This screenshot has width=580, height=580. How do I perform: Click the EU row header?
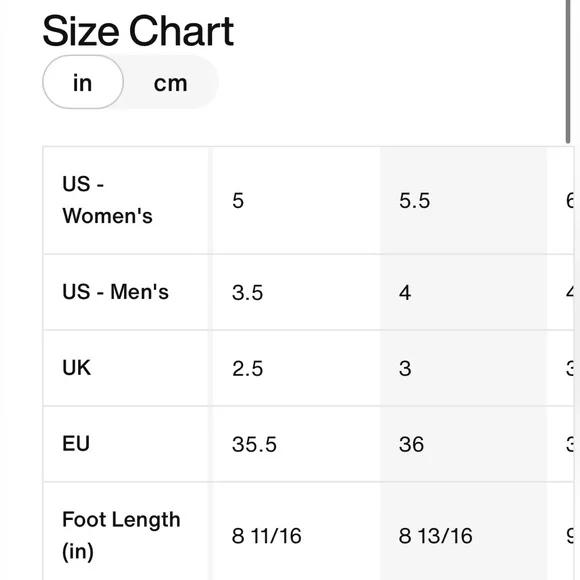coord(126,444)
